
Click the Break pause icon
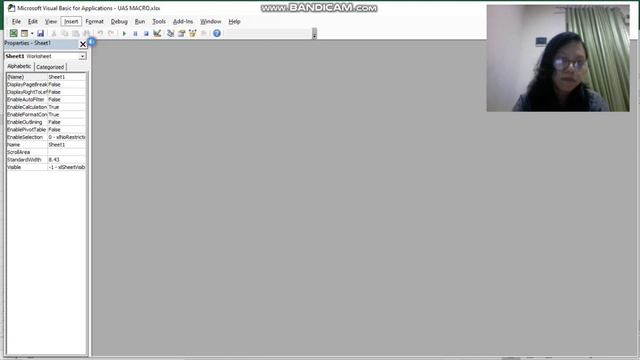(x=135, y=33)
